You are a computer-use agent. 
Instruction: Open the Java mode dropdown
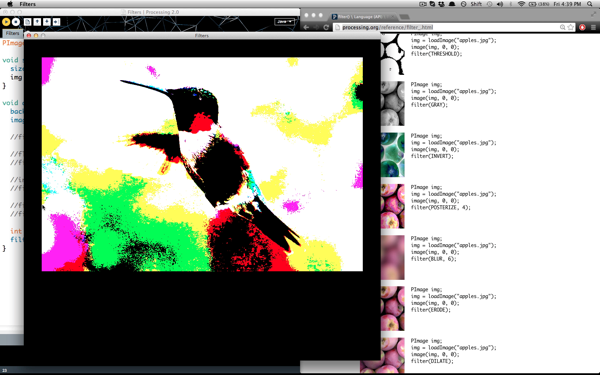click(x=284, y=22)
